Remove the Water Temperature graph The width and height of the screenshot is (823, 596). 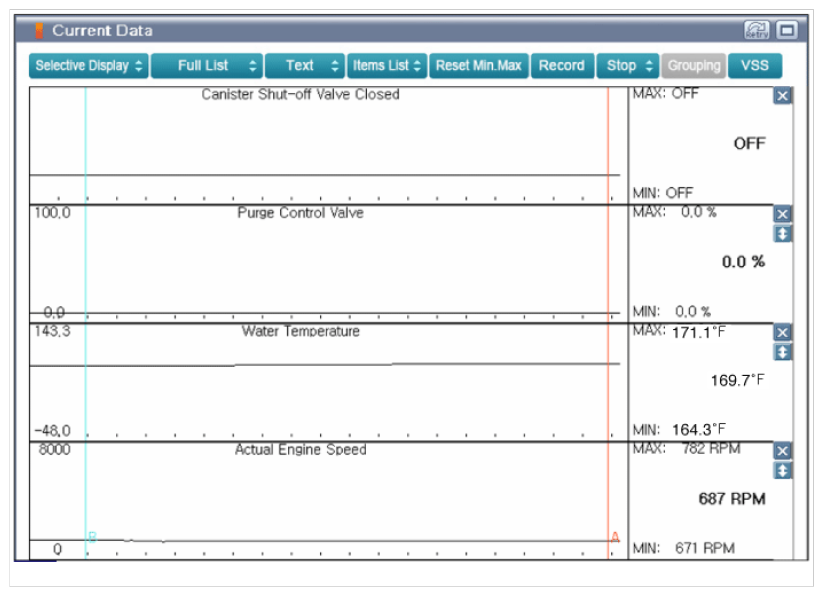point(783,333)
